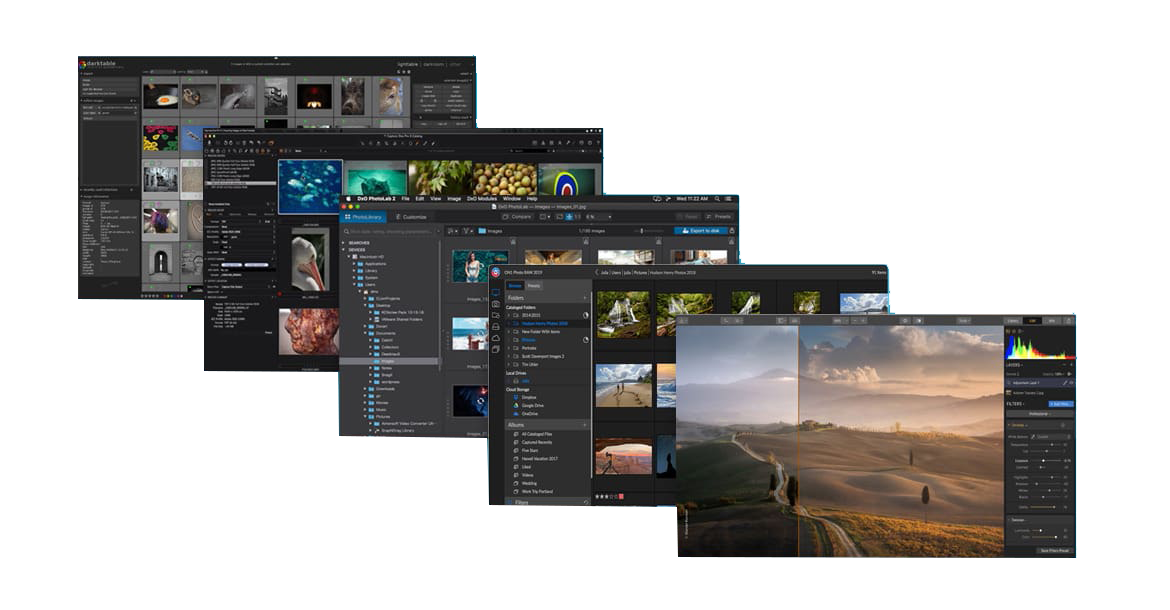
Task: Select the blue fish school thumbnail
Action: (x=309, y=186)
